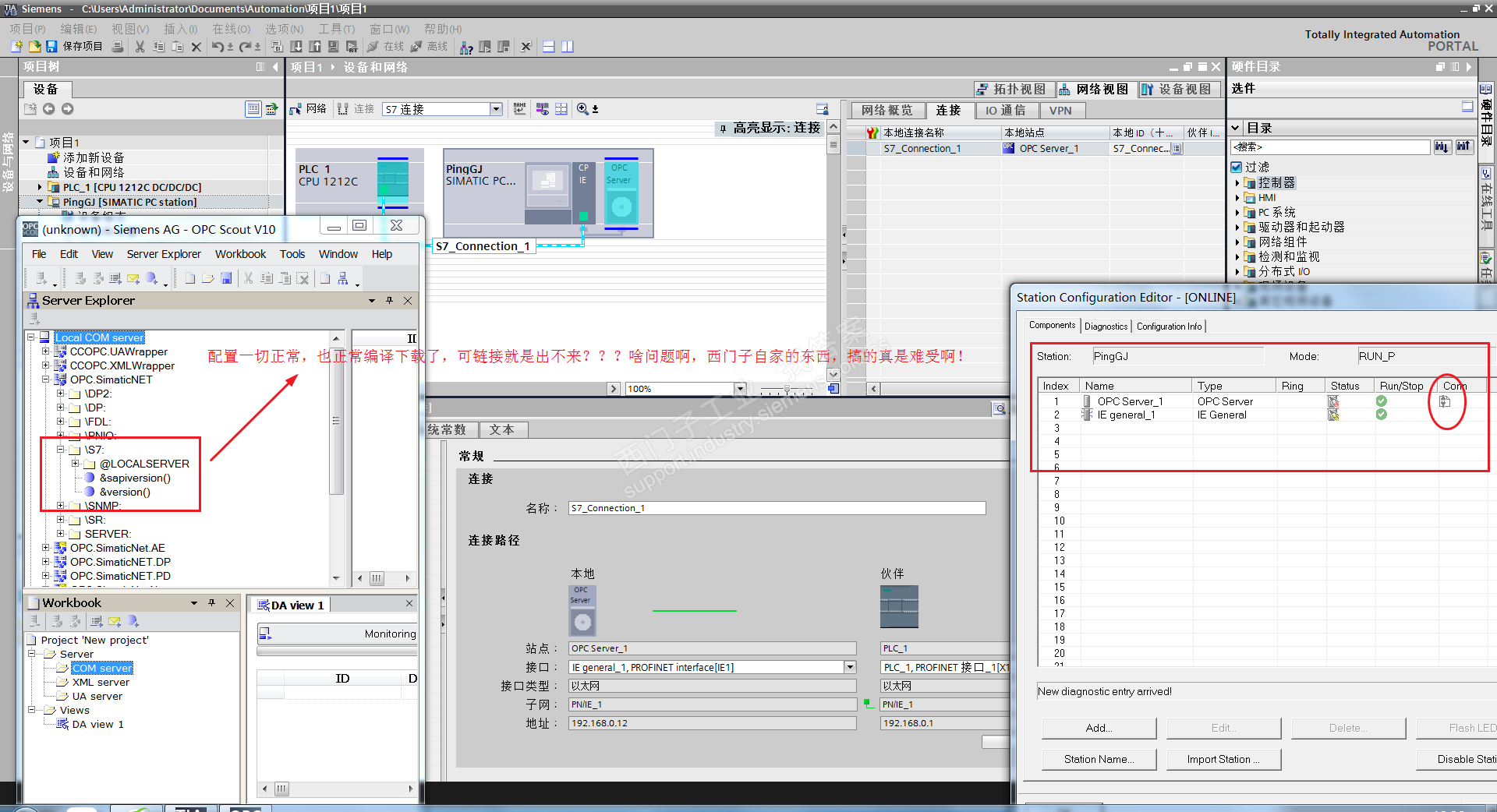Switch to the VPN tab
1497x812 pixels.
coord(1060,111)
